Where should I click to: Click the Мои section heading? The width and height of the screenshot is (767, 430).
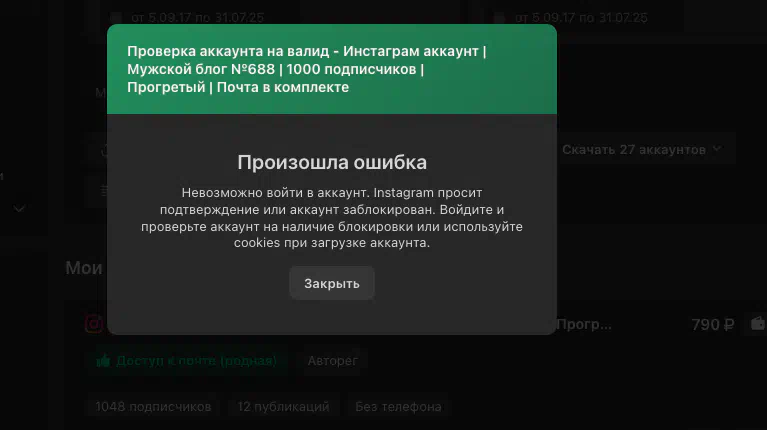(x=84, y=268)
